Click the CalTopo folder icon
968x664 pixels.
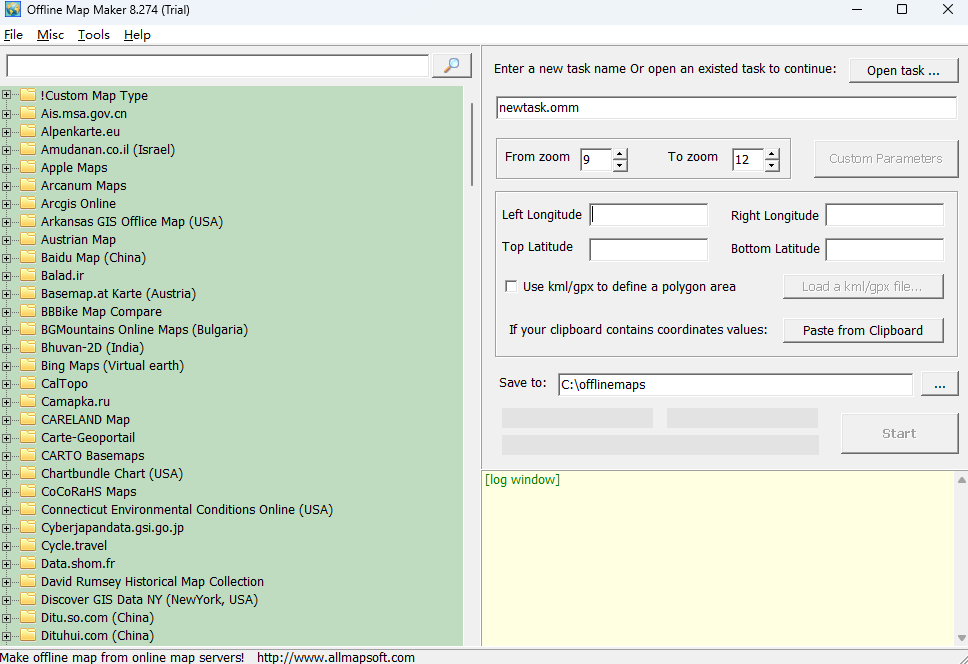[x=28, y=384]
